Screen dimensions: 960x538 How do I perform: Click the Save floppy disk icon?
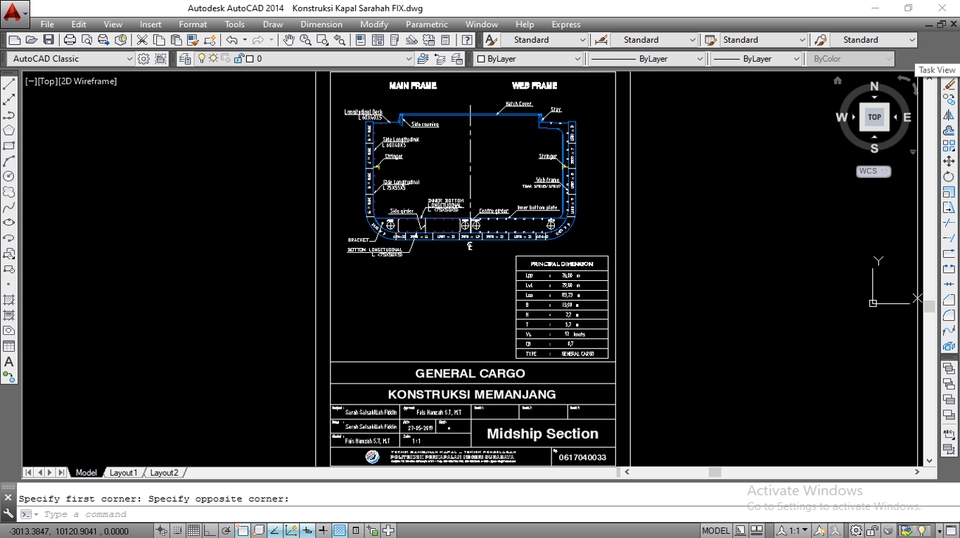click(48, 40)
